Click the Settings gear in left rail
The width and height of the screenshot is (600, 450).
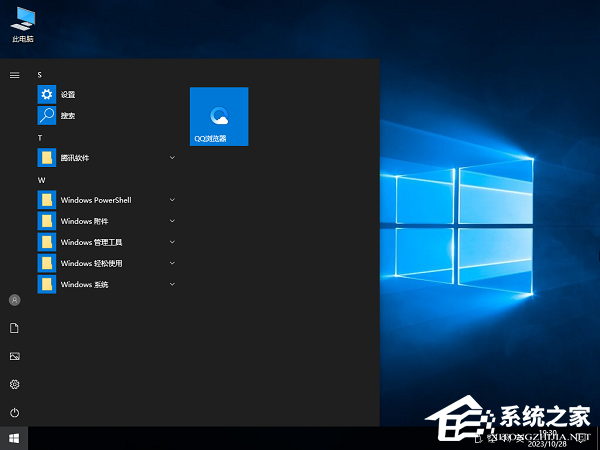[x=14, y=384]
